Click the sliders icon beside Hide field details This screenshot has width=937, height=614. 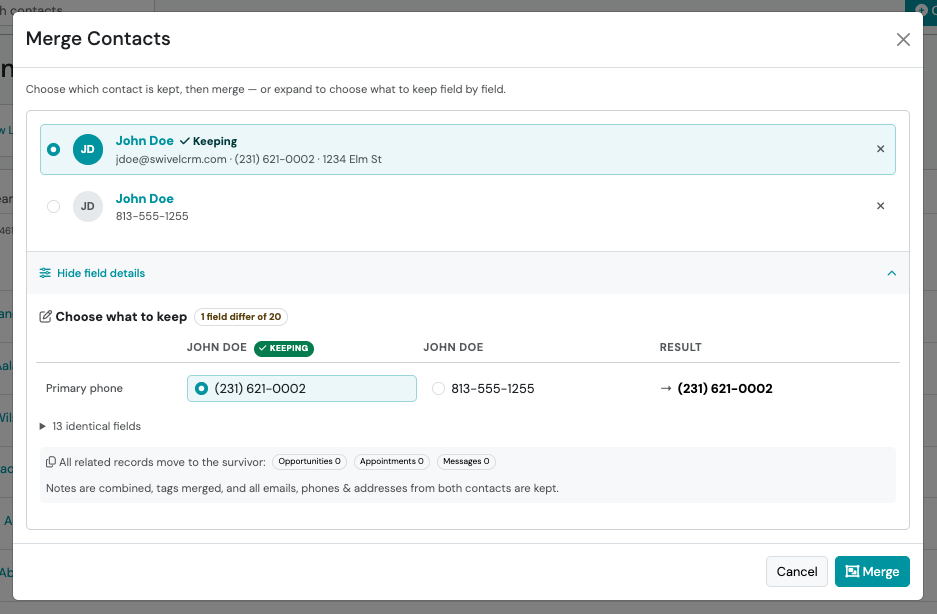point(45,273)
